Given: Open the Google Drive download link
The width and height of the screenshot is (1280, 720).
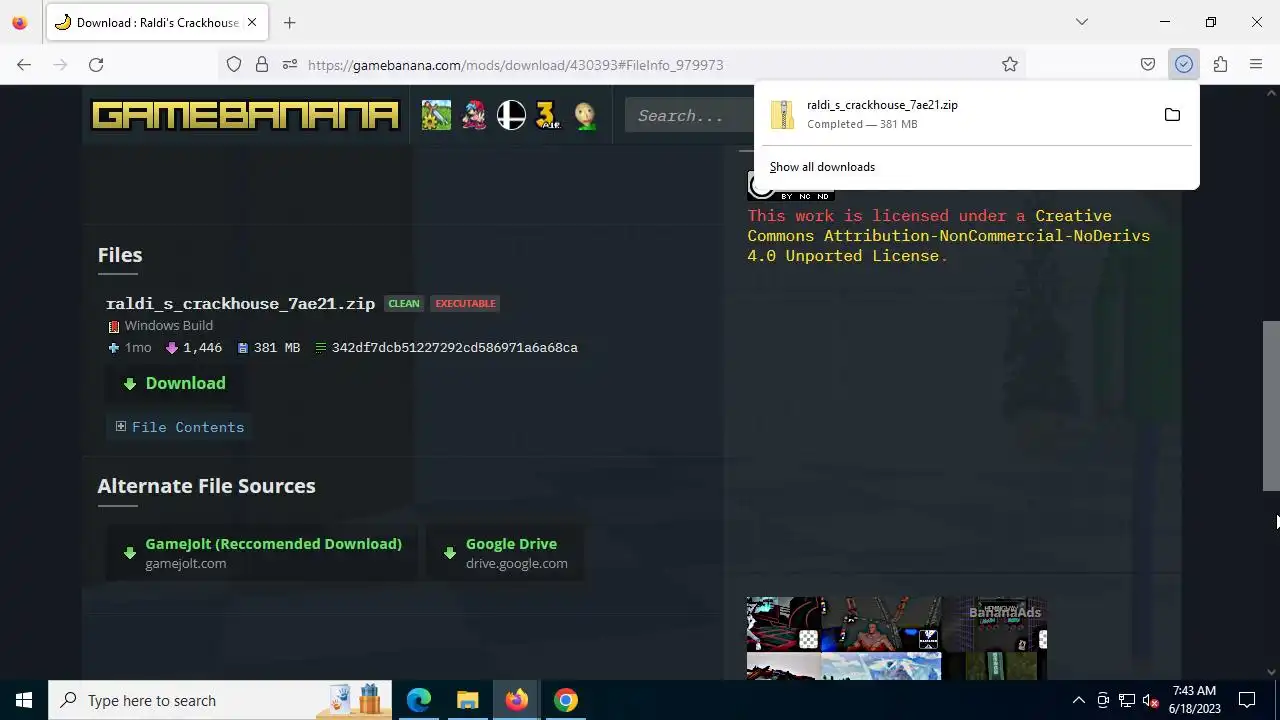Looking at the screenshot, I should point(506,553).
